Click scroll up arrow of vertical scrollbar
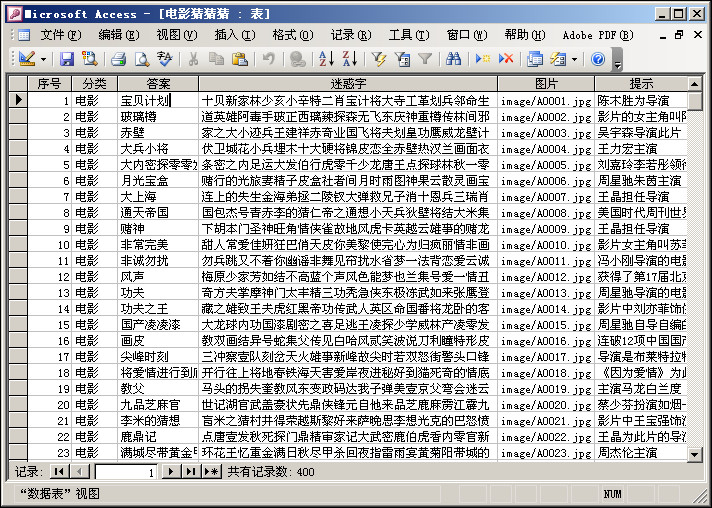The image size is (712, 508). (x=695, y=84)
